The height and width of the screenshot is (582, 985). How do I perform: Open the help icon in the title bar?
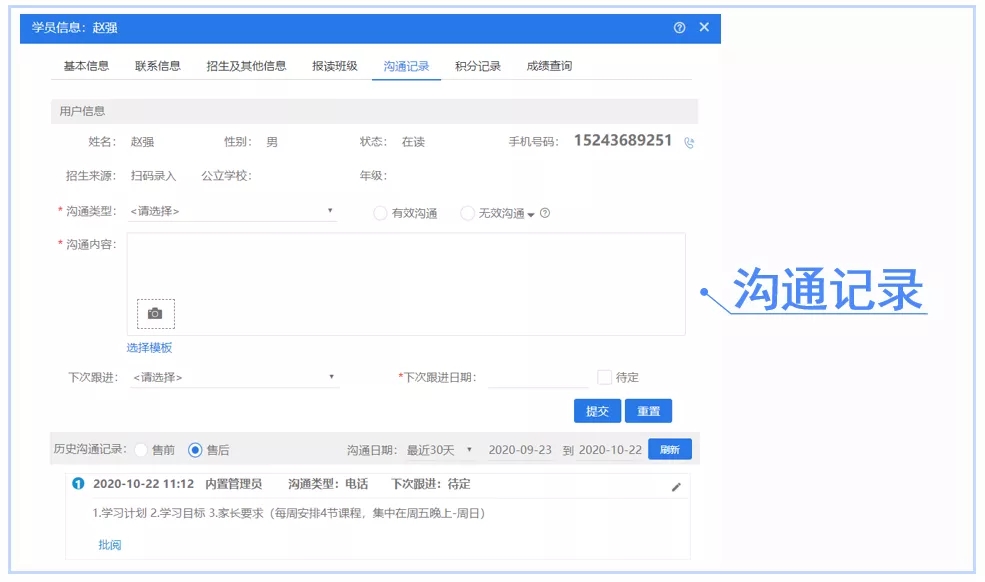[x=681, y=28]
